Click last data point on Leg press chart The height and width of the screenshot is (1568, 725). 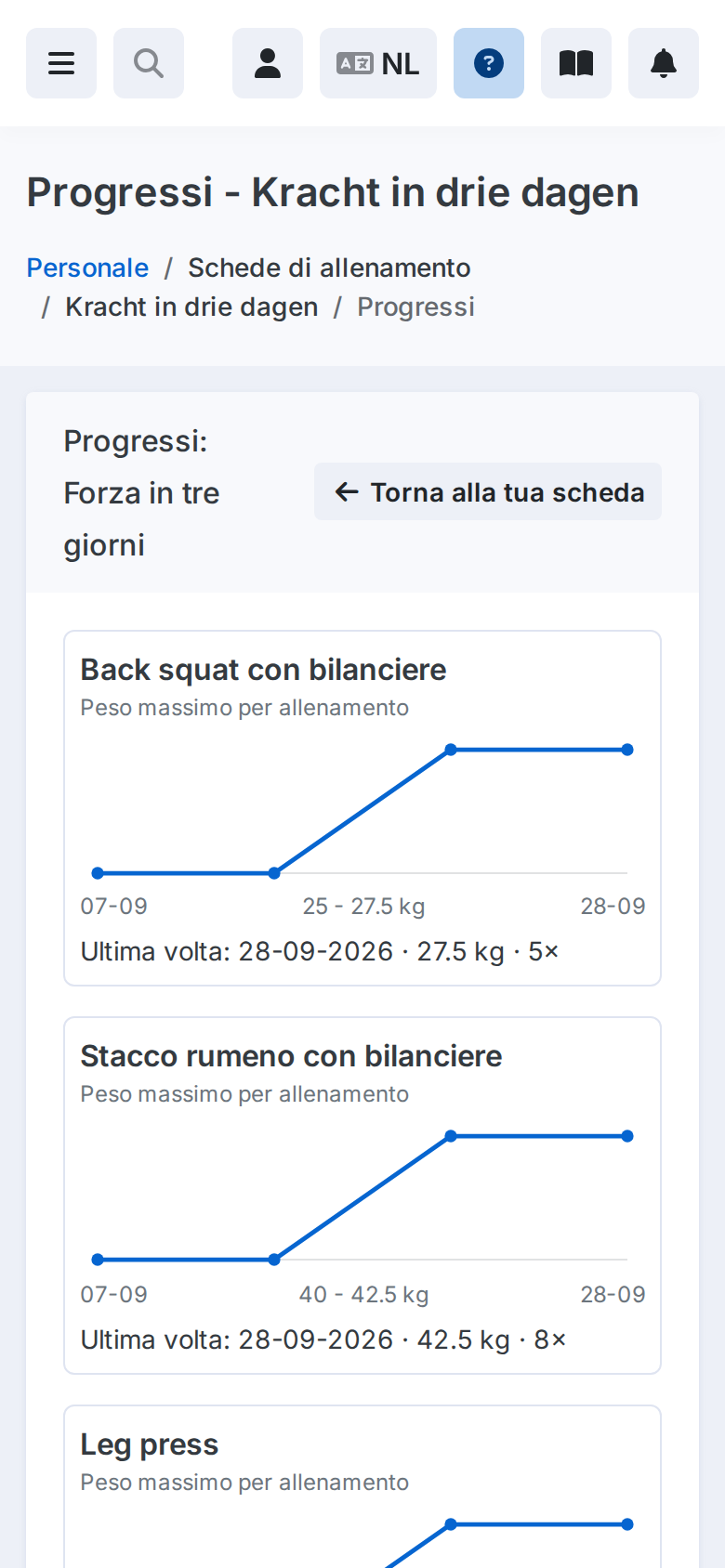627,1524
